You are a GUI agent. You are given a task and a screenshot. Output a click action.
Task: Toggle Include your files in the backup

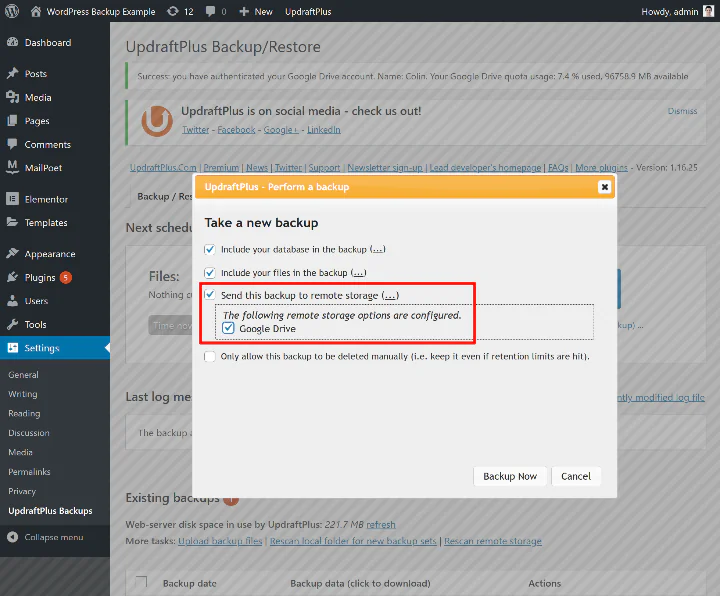point(210,273)
